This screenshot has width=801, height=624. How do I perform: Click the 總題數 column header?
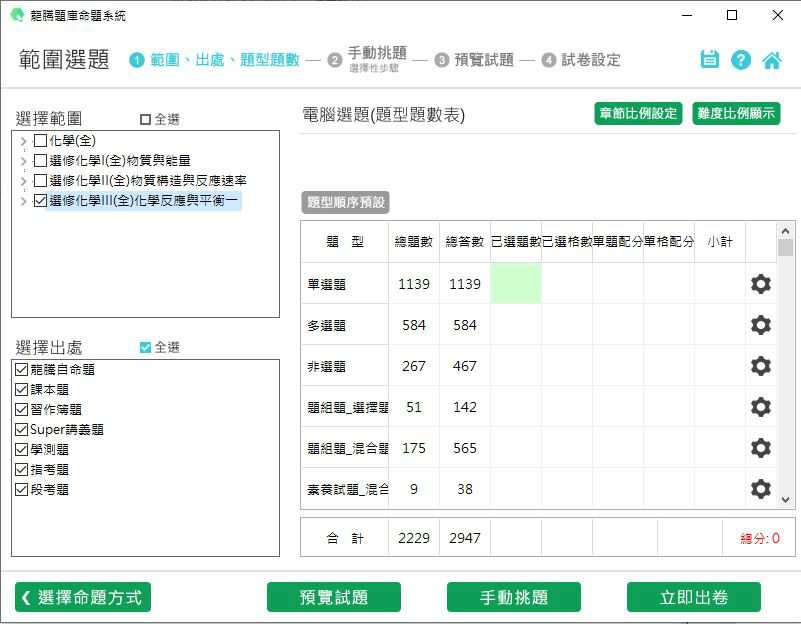413,242
